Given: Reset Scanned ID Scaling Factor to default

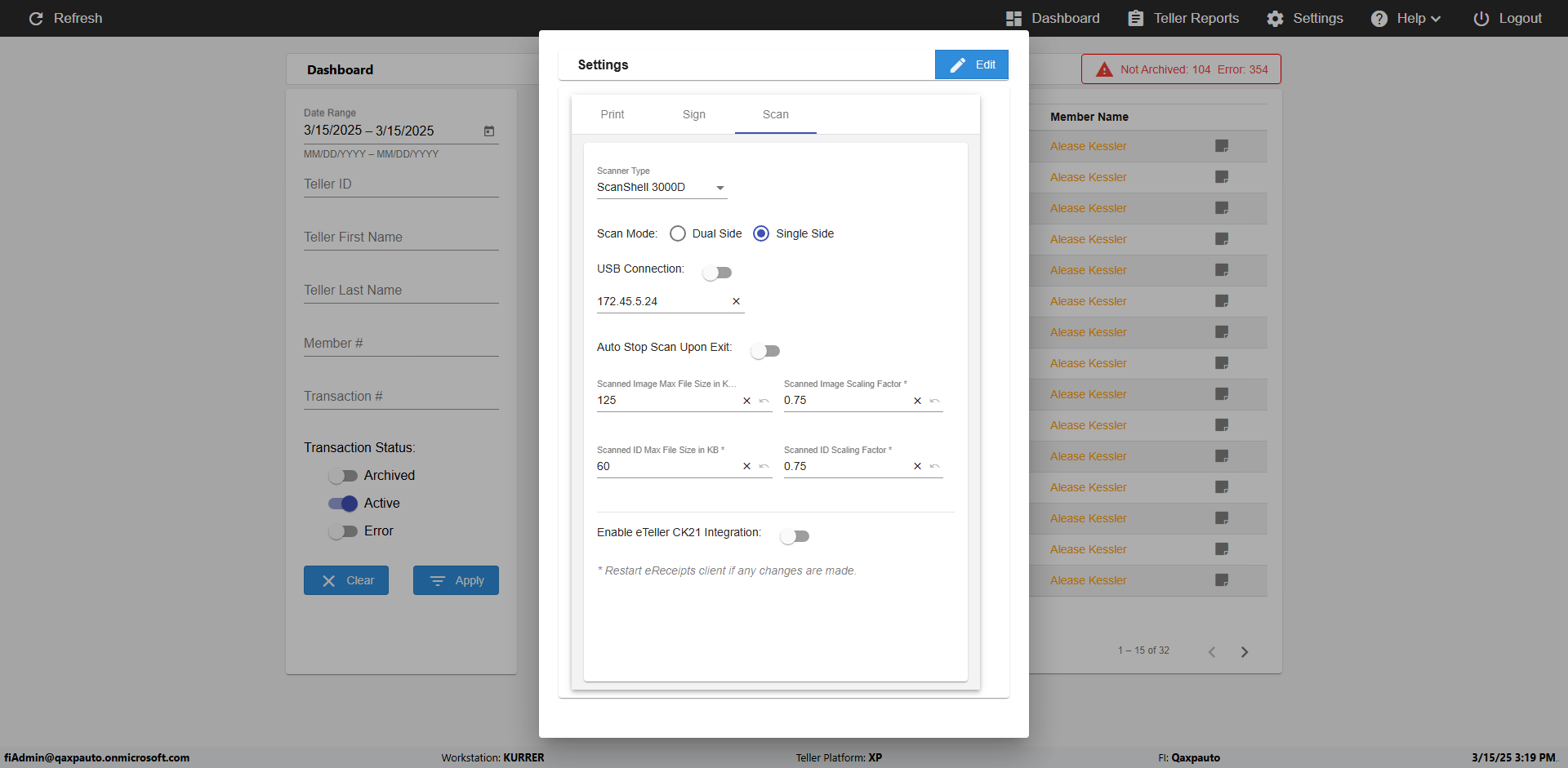Looking at the screenshot, I should (935, 466).
